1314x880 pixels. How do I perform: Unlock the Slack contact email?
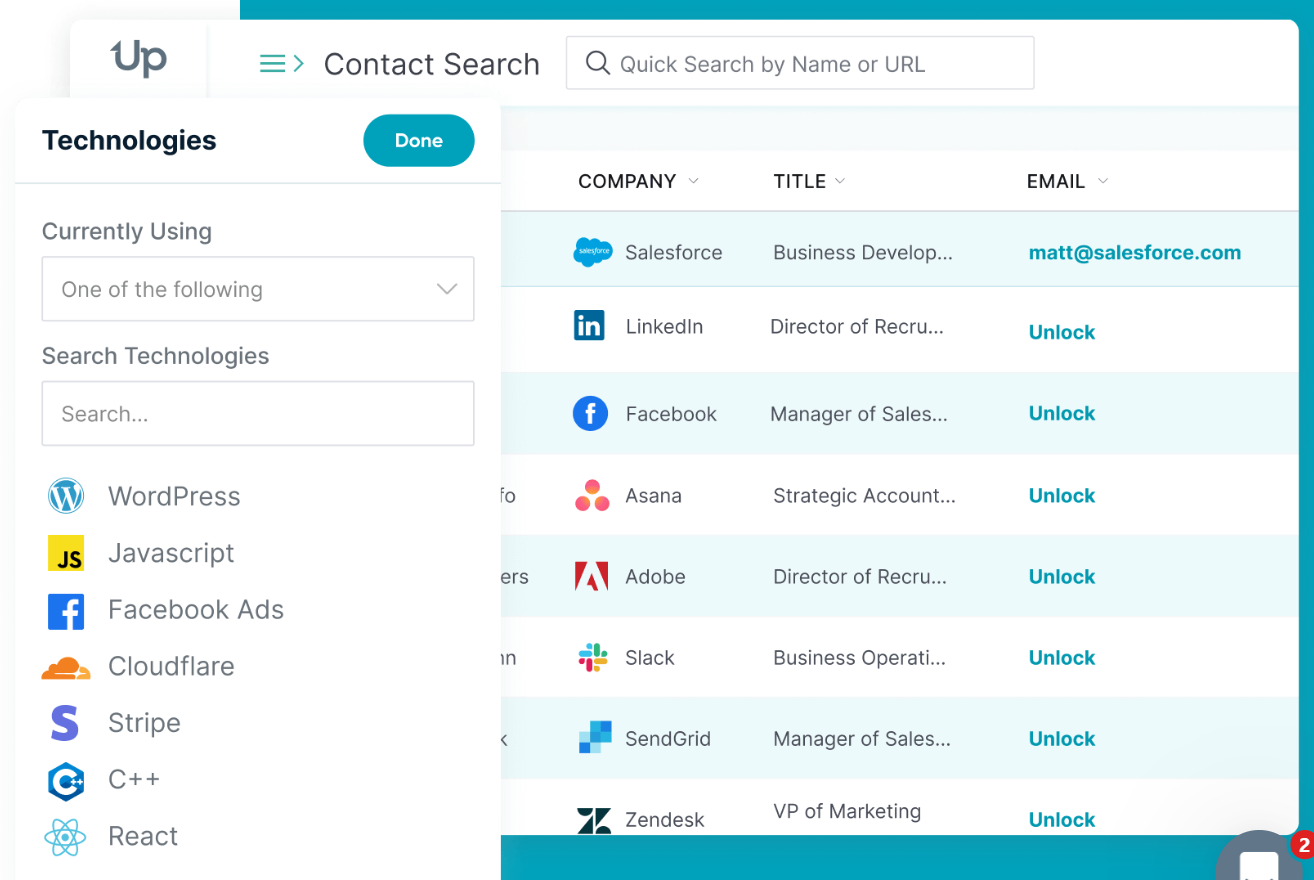click(1062, 657)
